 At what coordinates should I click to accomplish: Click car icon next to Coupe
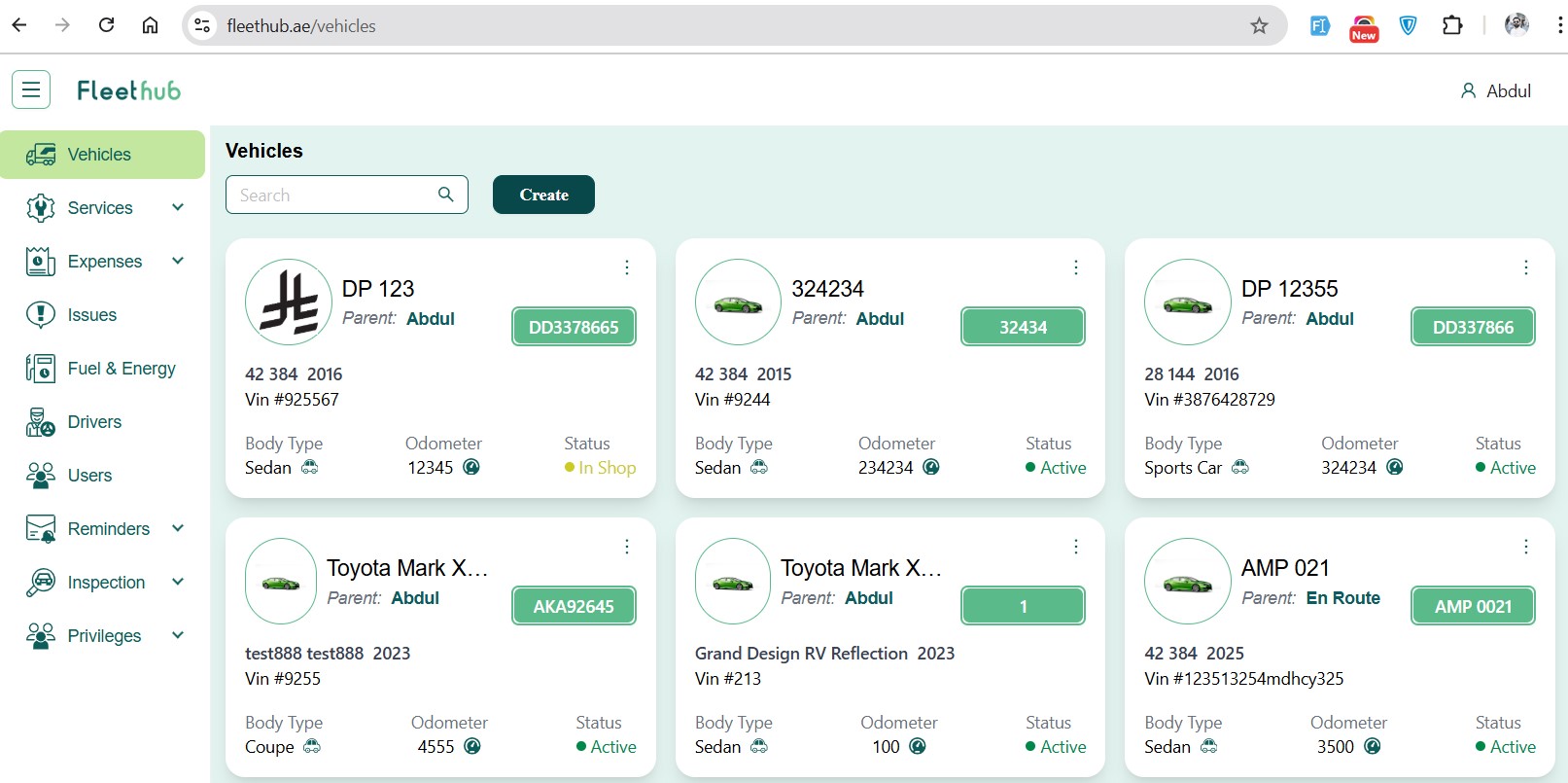[x=311, y=746]
